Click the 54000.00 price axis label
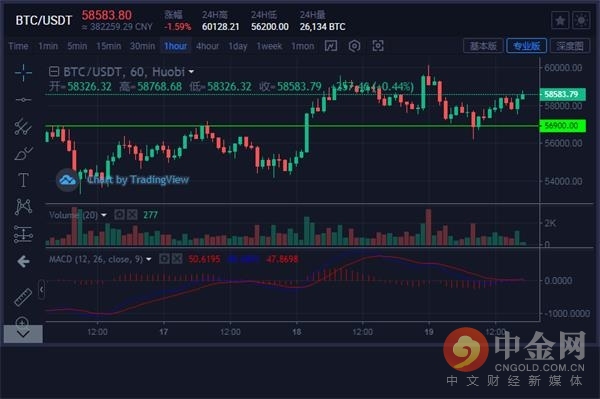600x399 pixels. tap(563, 181)
